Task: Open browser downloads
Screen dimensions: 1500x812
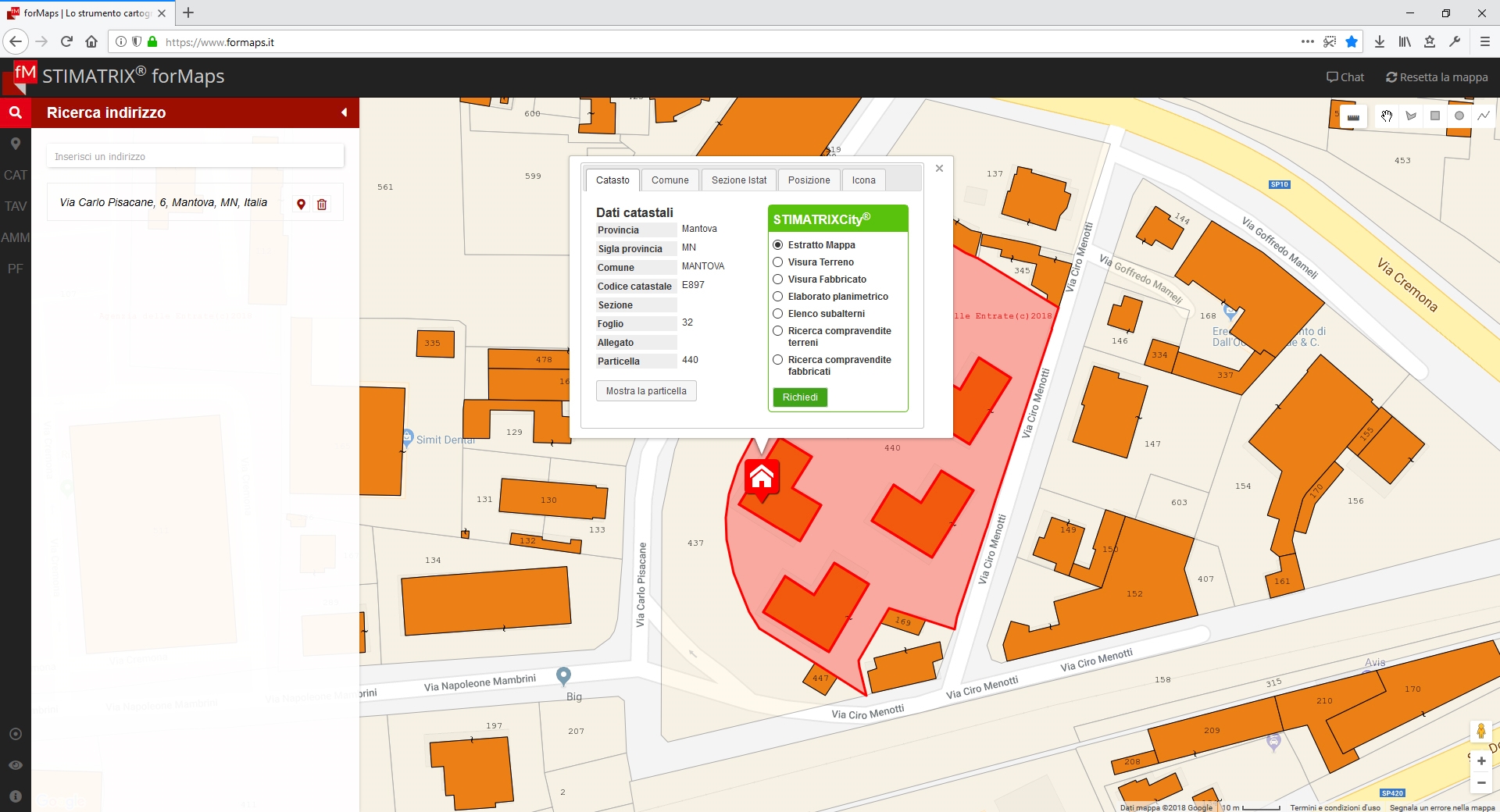Action: coord(1380,41)
